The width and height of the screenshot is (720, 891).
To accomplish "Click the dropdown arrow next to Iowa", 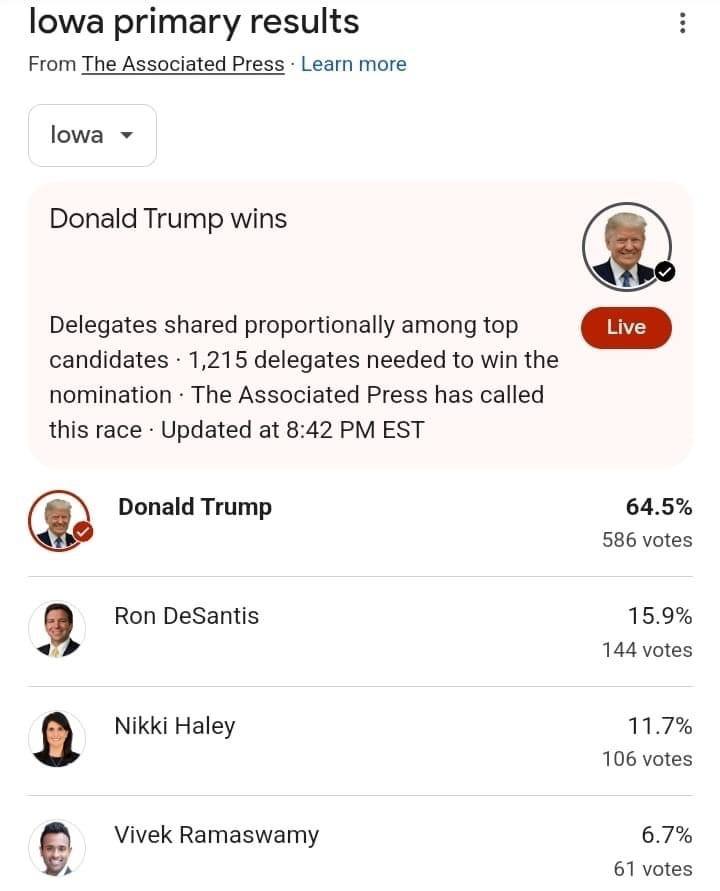I will coord(127,135).
